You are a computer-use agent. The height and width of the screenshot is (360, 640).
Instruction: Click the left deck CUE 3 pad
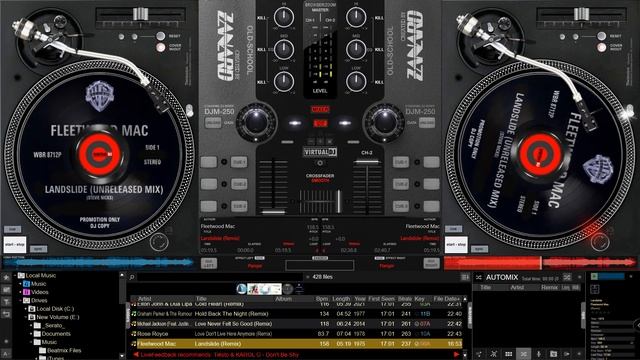point(239,206)
